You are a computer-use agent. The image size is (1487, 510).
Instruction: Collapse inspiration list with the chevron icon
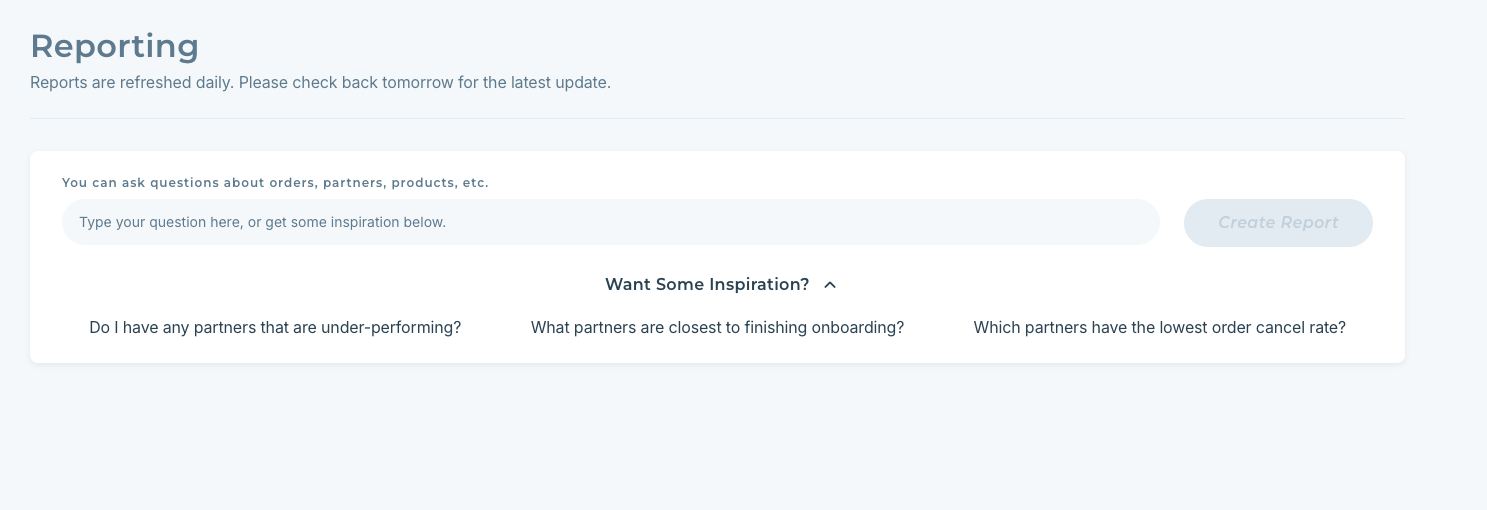[830, 285]
